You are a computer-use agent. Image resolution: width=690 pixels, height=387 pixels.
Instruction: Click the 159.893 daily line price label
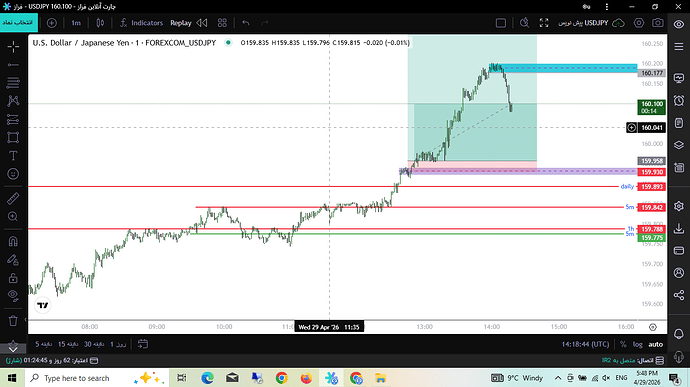(x=652, y=187)
